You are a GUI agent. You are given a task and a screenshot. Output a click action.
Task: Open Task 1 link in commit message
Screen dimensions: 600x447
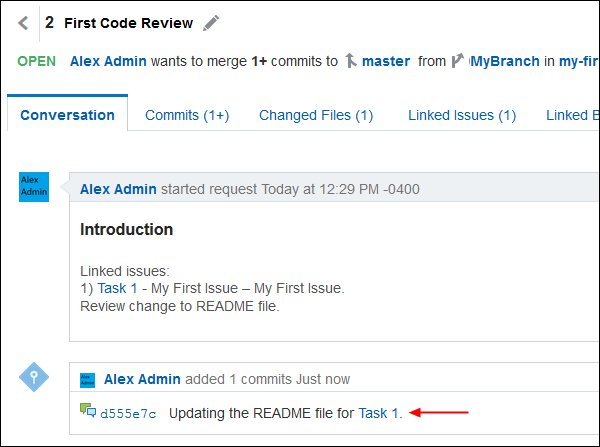pyautogui.click(x=379, y=412)
